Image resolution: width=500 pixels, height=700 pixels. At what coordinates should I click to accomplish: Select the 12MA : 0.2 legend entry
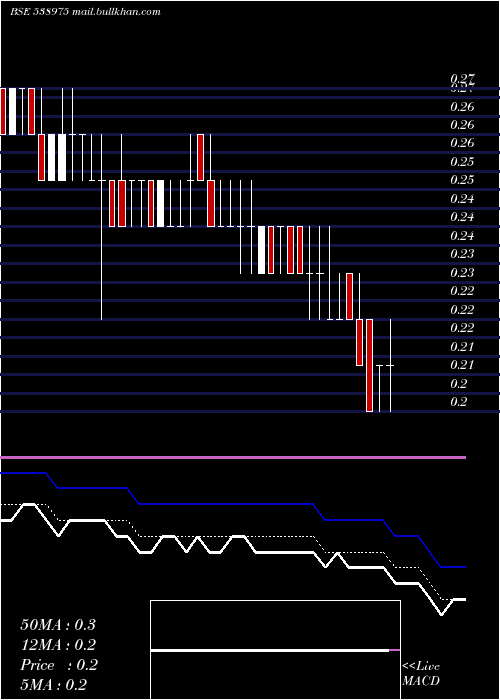(58, 645)
